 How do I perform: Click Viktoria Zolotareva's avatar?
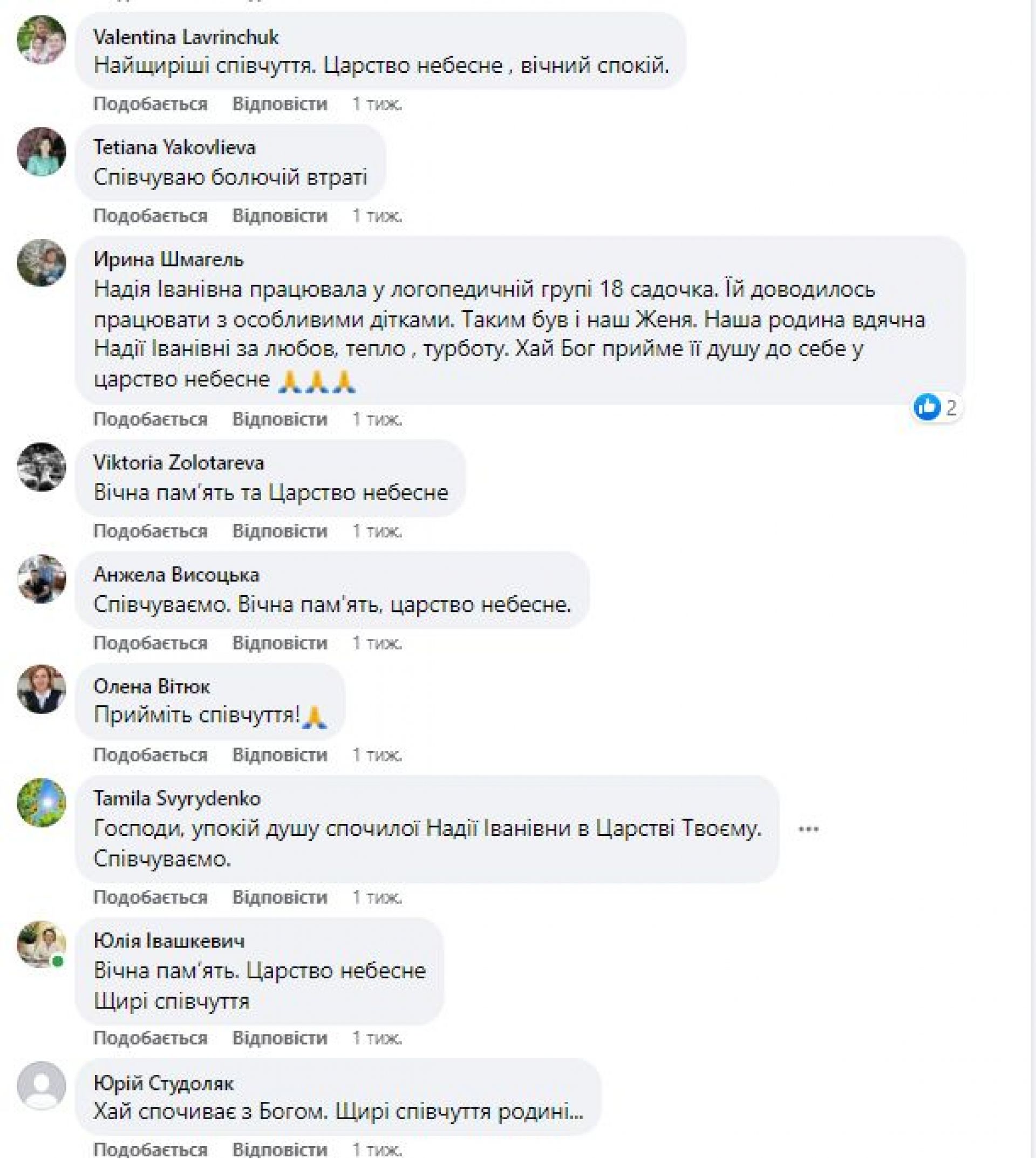(x=42, y=466)
